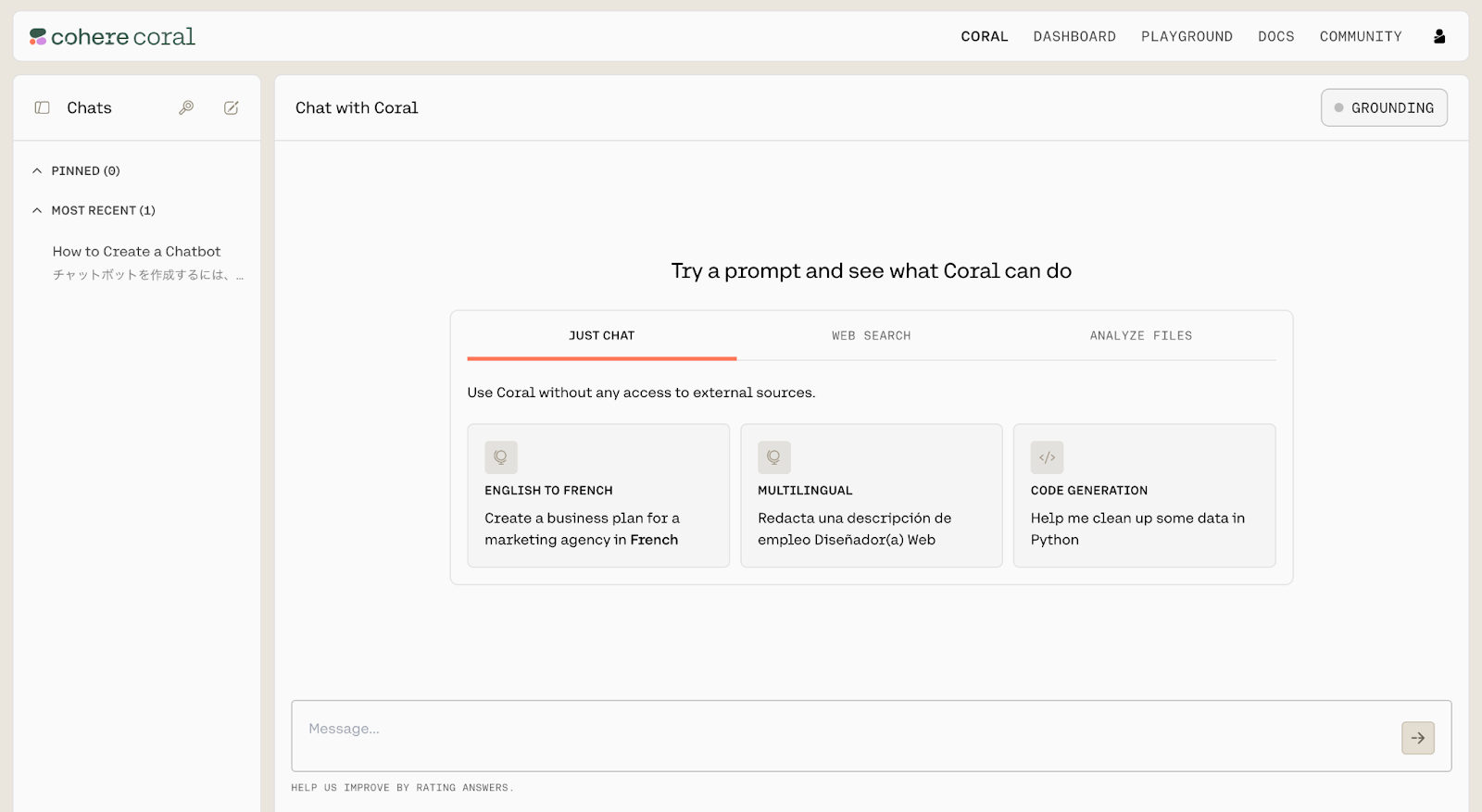
Task: Click the Cohere Coral logo
Action: (112, 37)
